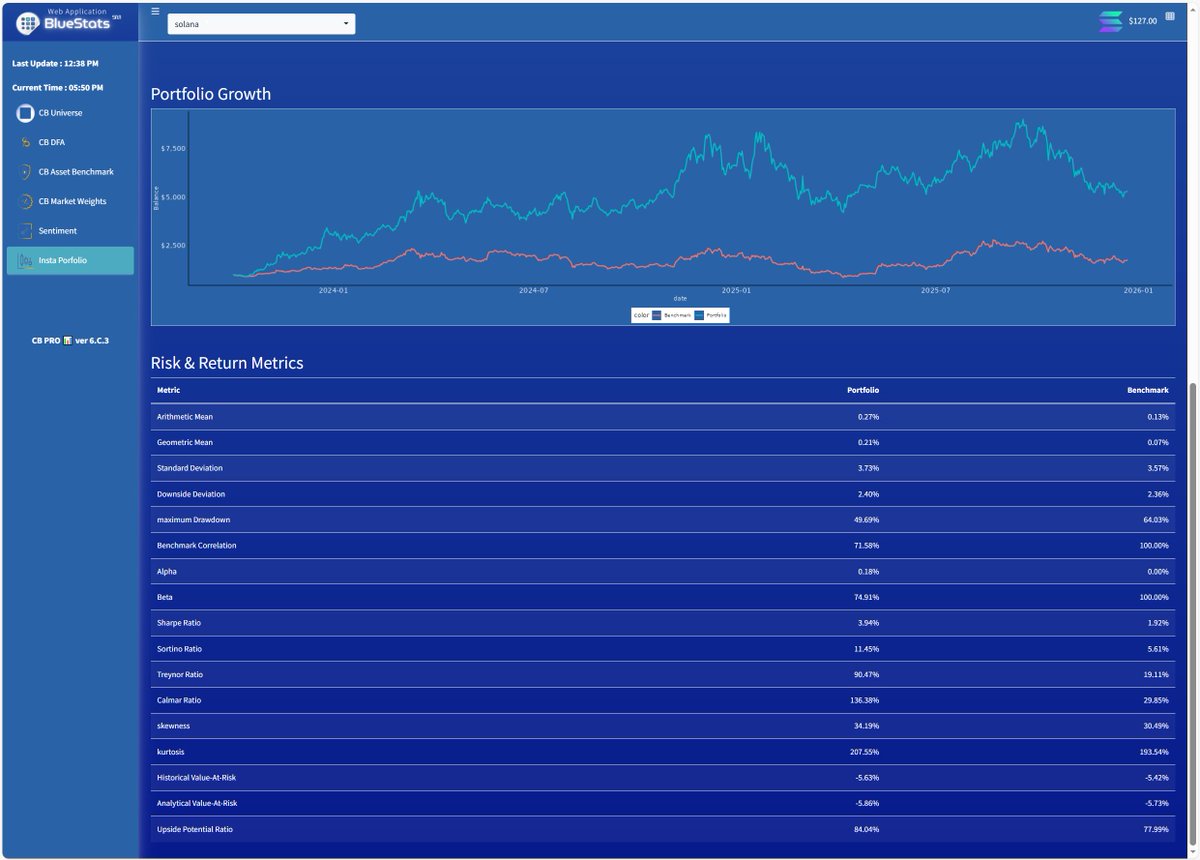Click the Analytical Value-At-Risk row label
Viewport: 1200px width, 860px height.
pyautogui.click(x=197, y=803)
